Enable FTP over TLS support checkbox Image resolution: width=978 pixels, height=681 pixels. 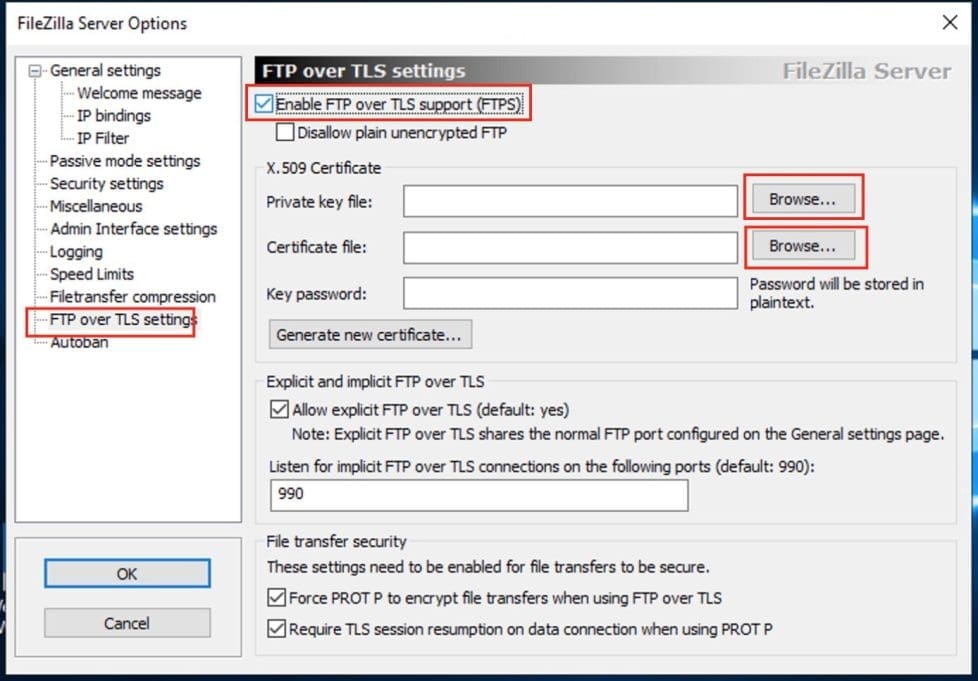pos(264,103)
